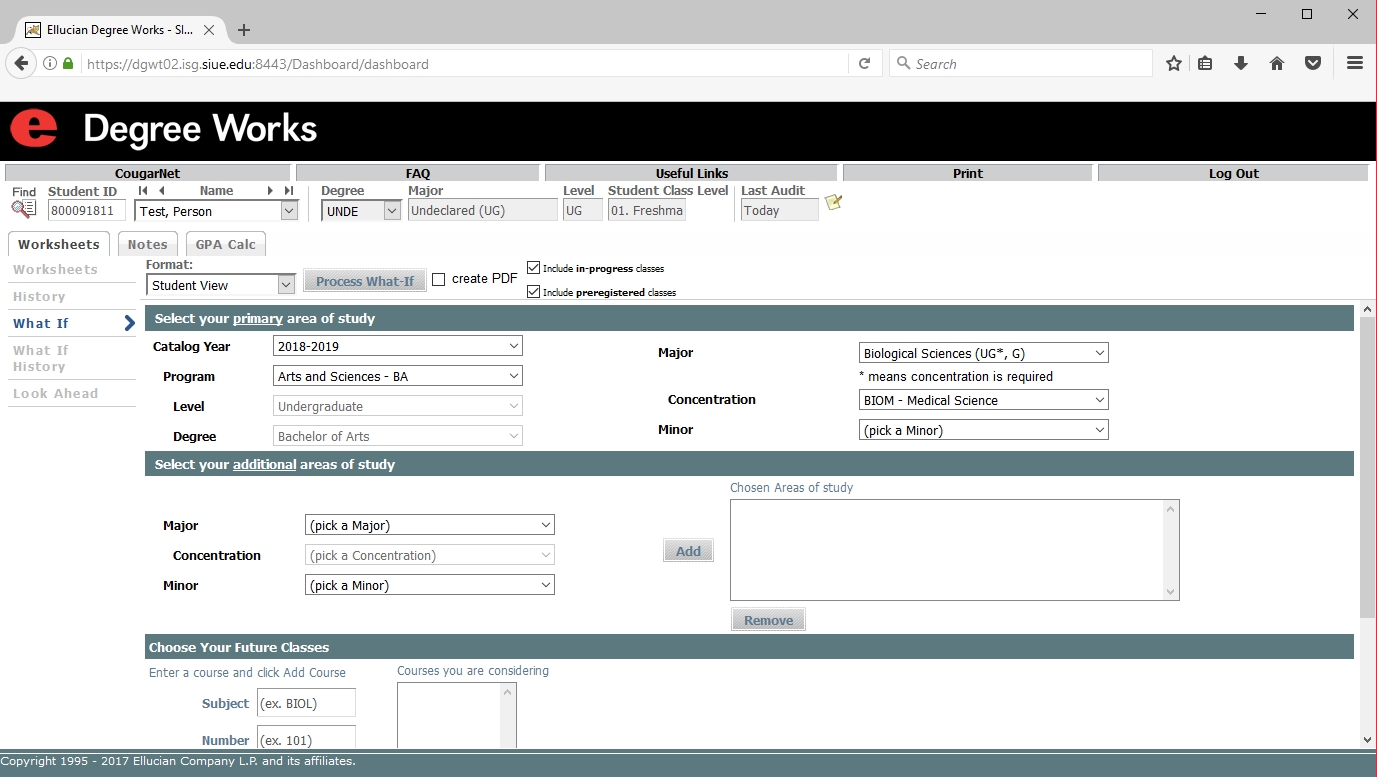Viewport: 1377px width, 777px height.
Task: Reload the page with refresh icon
Action: coord(865,64)
